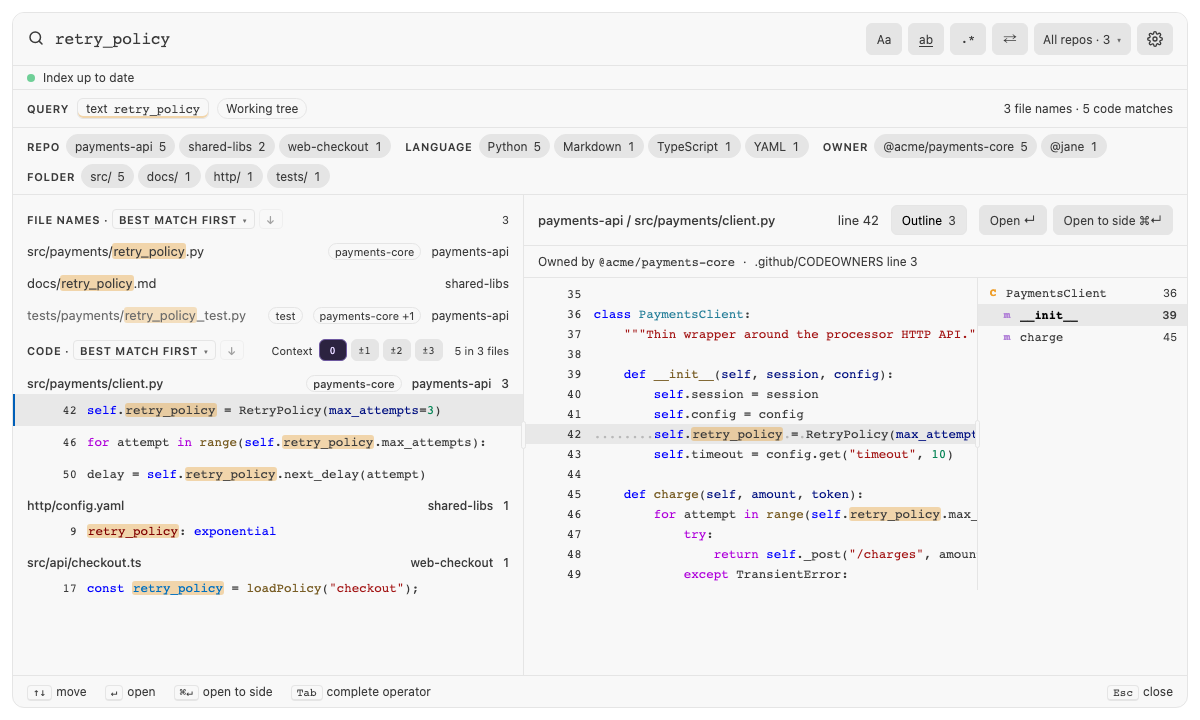Select the text retry_policy query chip
Screen dimensions: 1200x720
pos(143,109)
